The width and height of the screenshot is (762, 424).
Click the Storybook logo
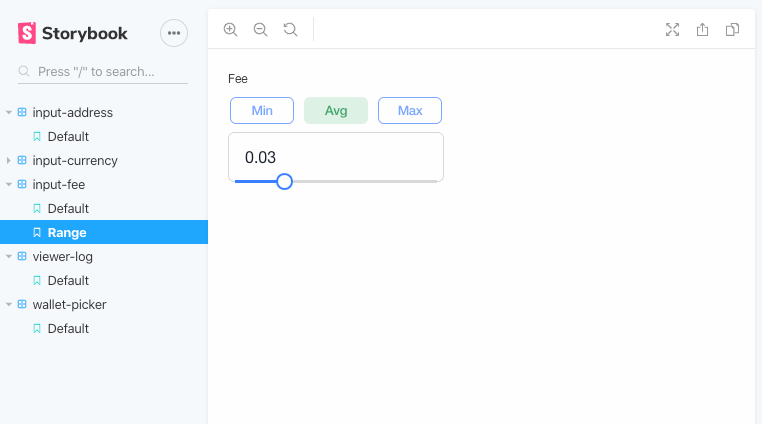click(72, 33)
